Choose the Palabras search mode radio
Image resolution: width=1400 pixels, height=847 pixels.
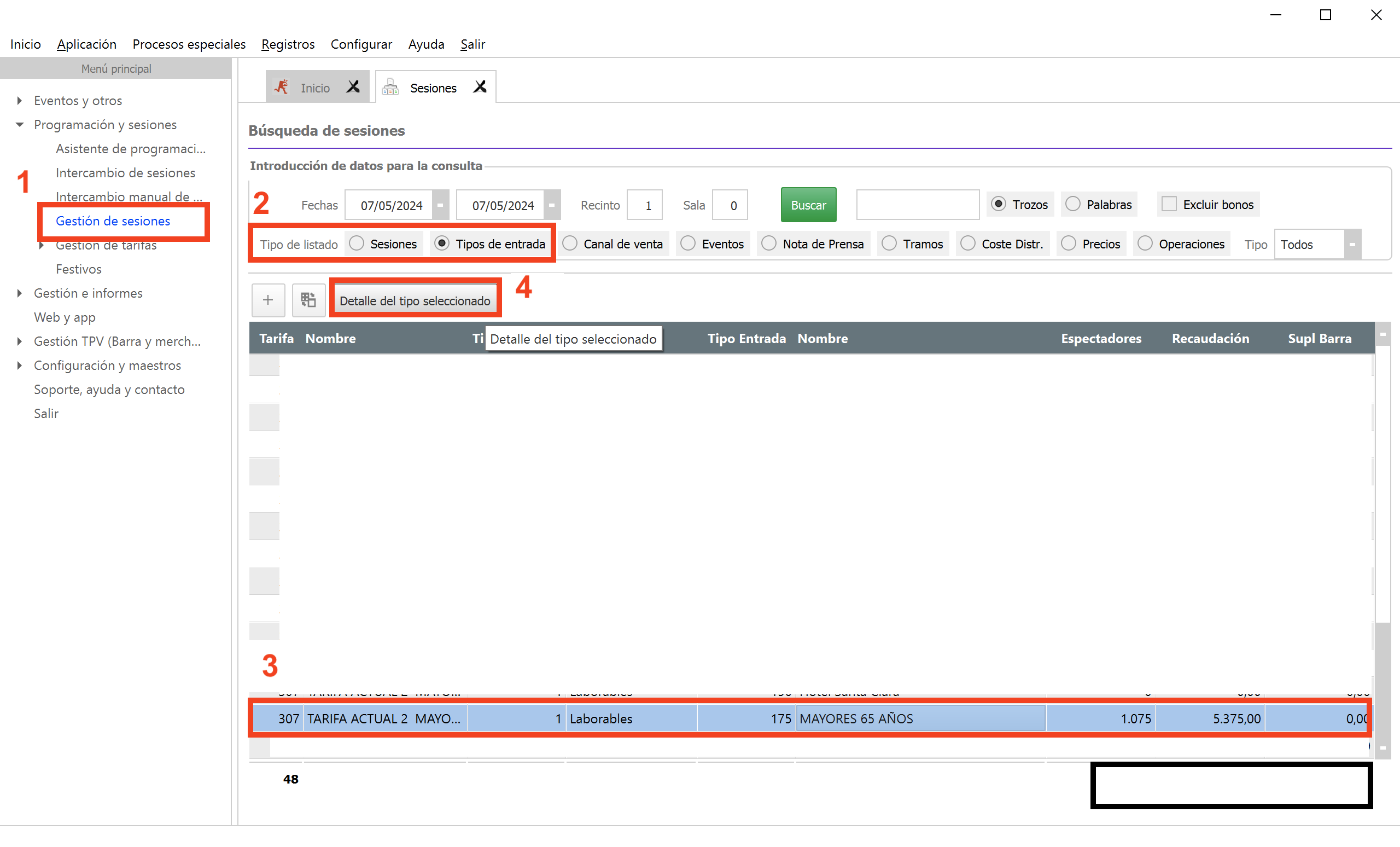(1074, 204)
